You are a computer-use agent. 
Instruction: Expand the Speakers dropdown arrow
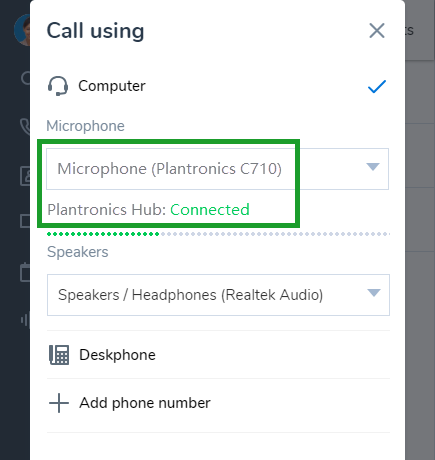click(374, 293)
